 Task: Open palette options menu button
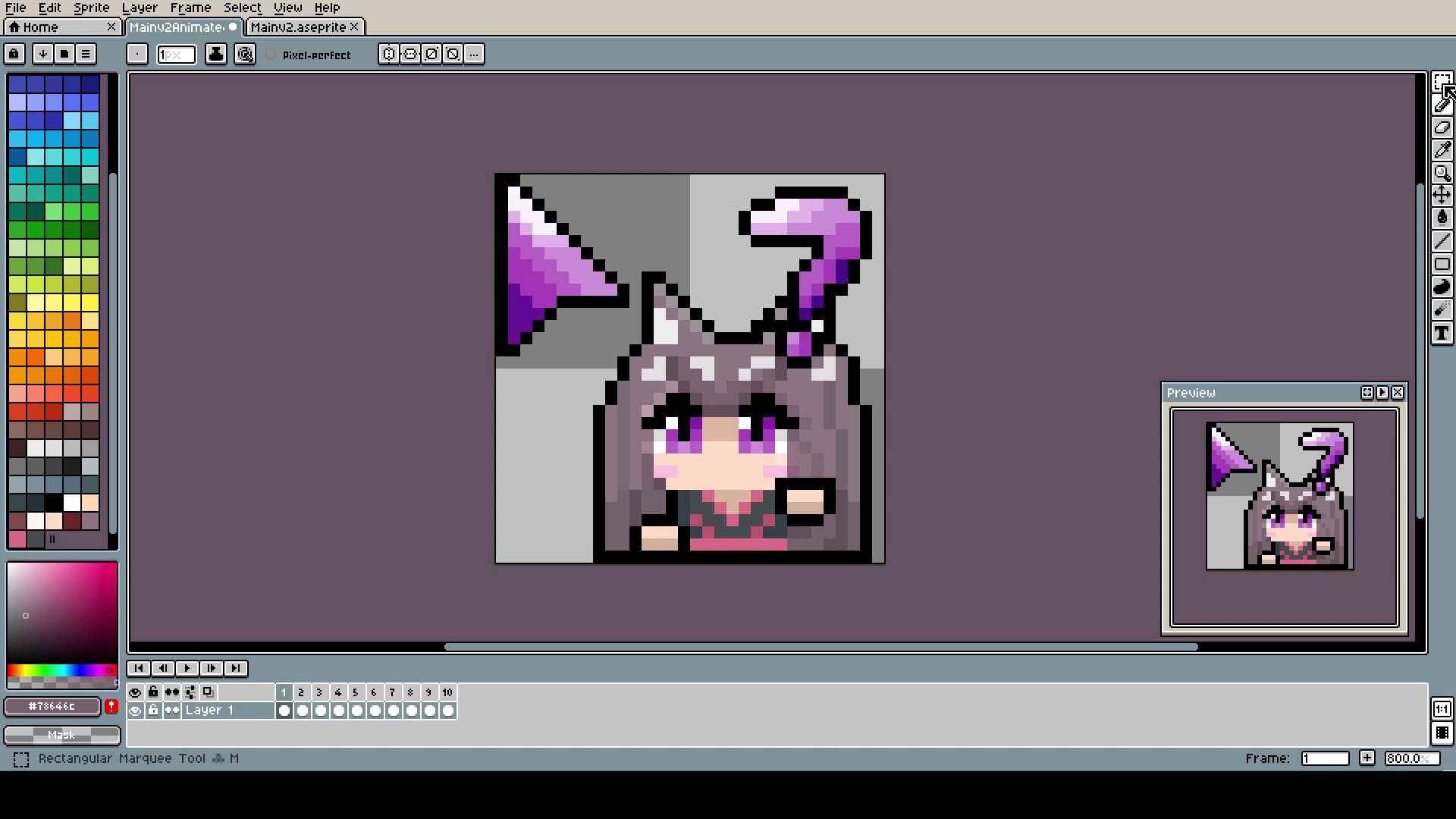(86, 54)
